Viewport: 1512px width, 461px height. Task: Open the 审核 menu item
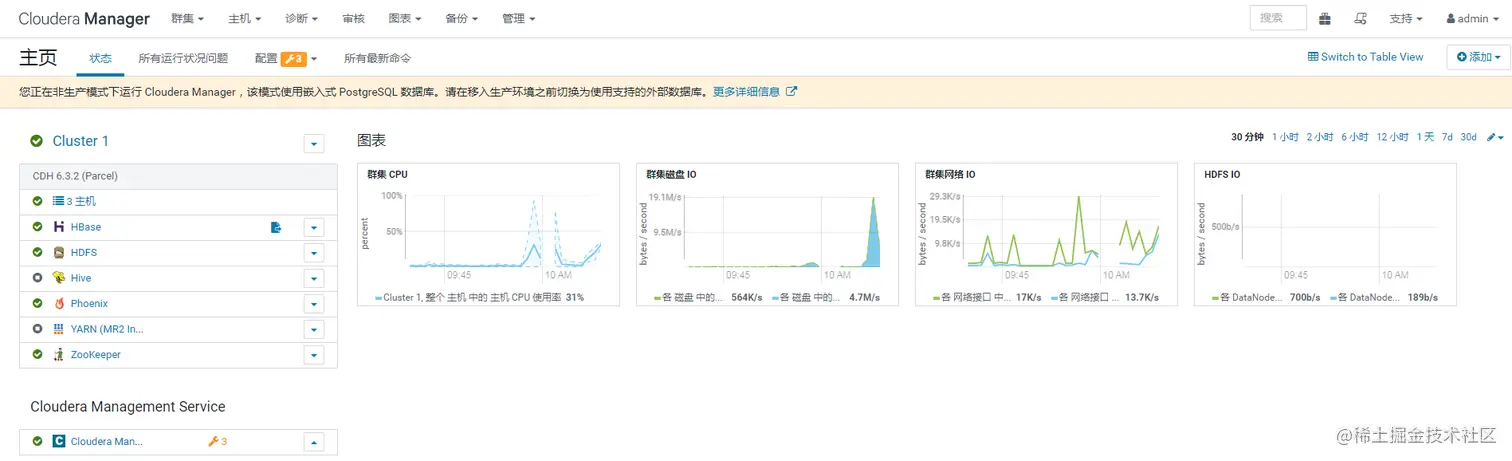353,19
